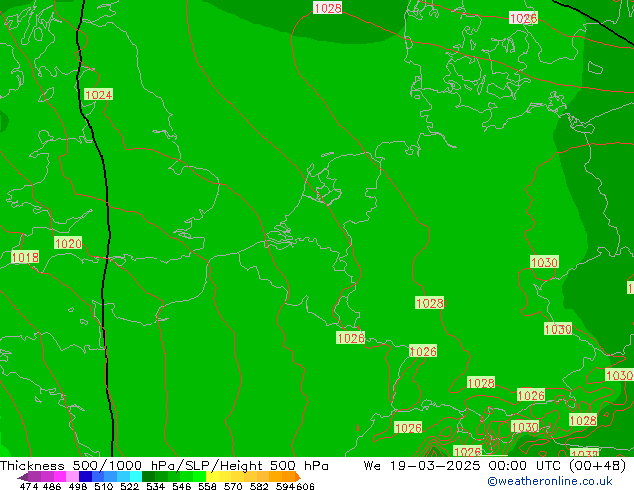Click the 546 legend value

pos(181,486)
